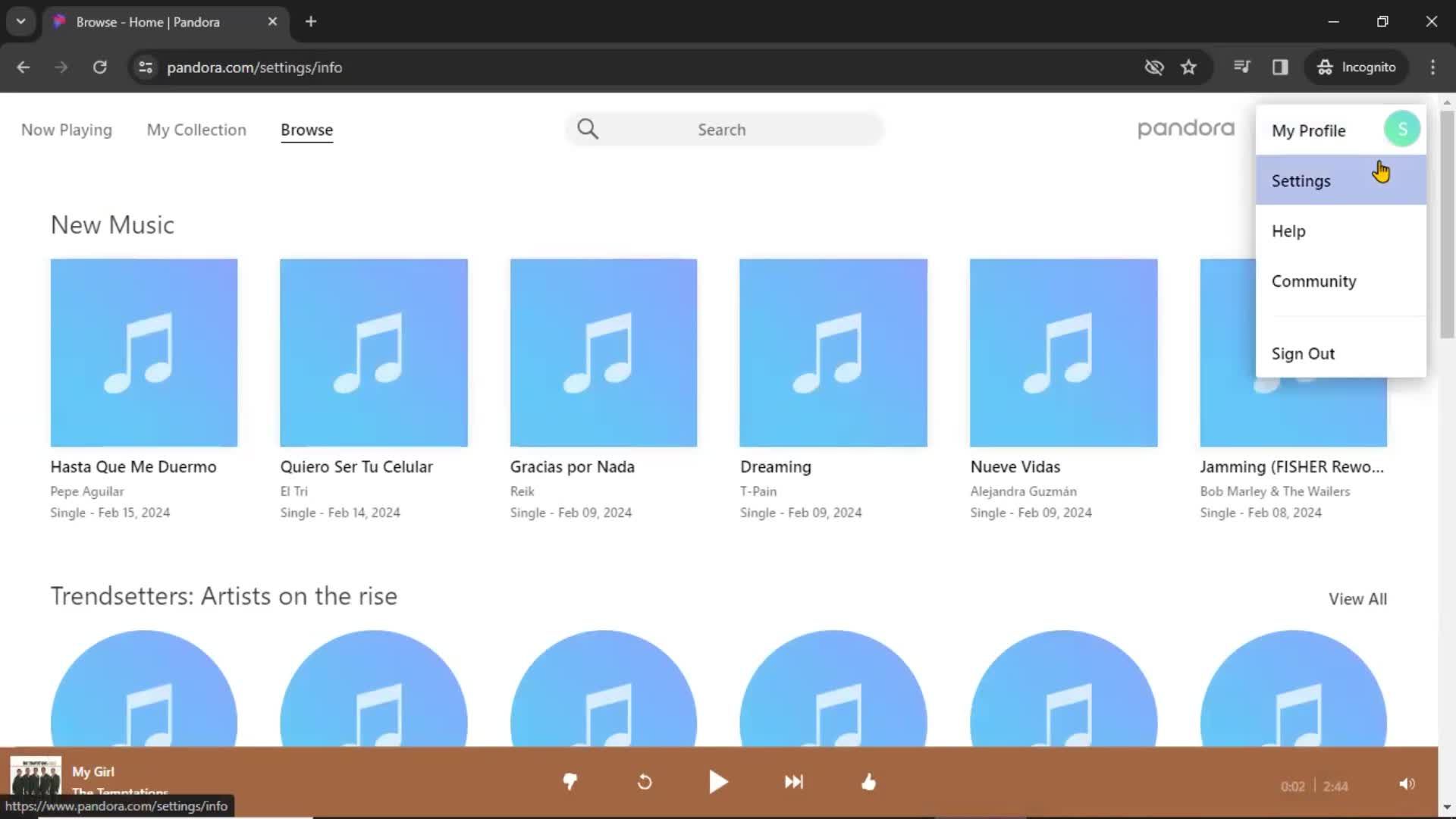Open site information icon in address bar
1456x819 pixels.
pos(145,67)
